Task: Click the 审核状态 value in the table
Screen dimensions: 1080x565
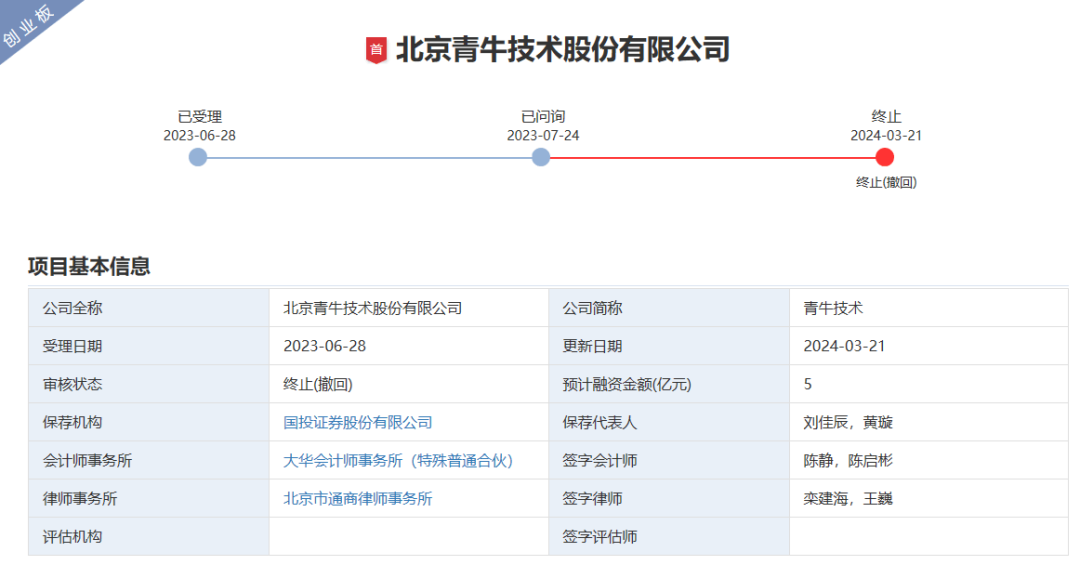Action: pyautogui.click(x=318, y=385)
